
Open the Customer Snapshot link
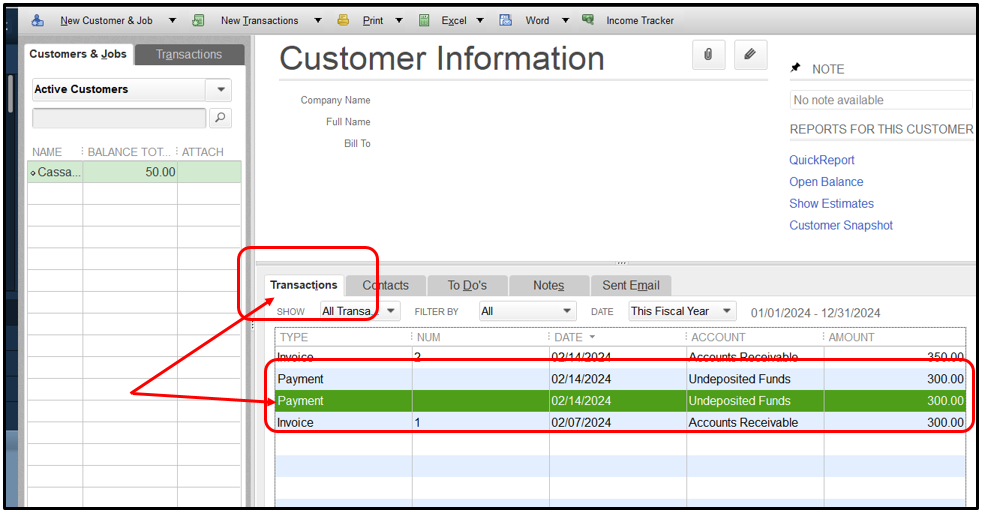pyautogui.click(x=841, y=225)
